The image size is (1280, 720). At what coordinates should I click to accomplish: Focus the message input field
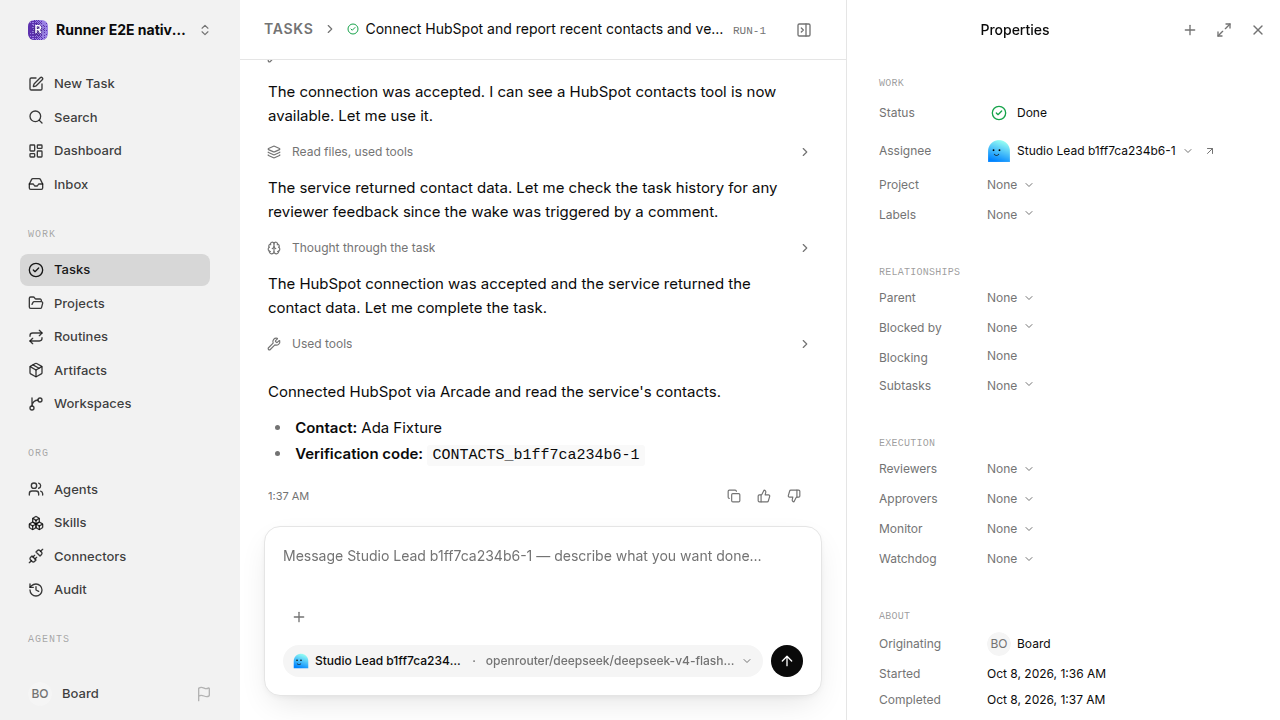click(543, 556)
